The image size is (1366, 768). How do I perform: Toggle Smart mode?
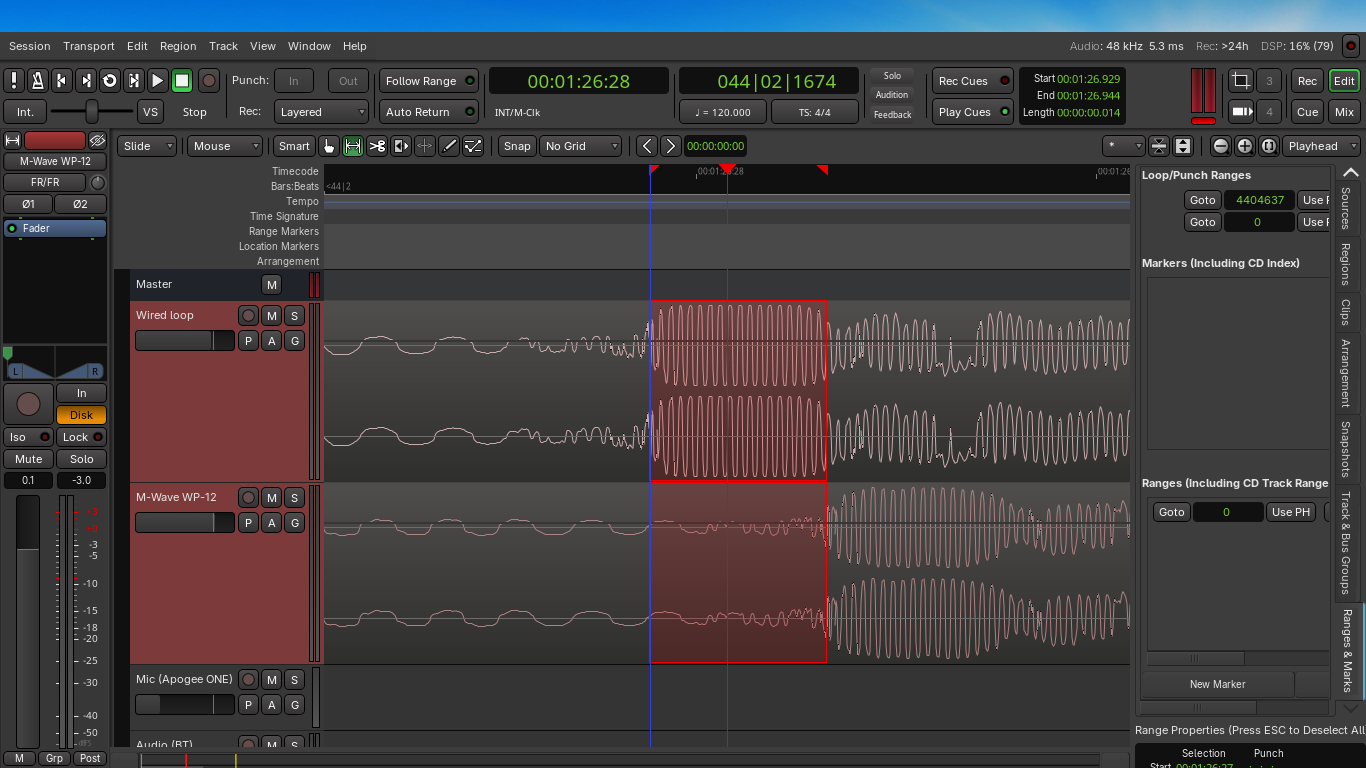[x=294, y=146]
